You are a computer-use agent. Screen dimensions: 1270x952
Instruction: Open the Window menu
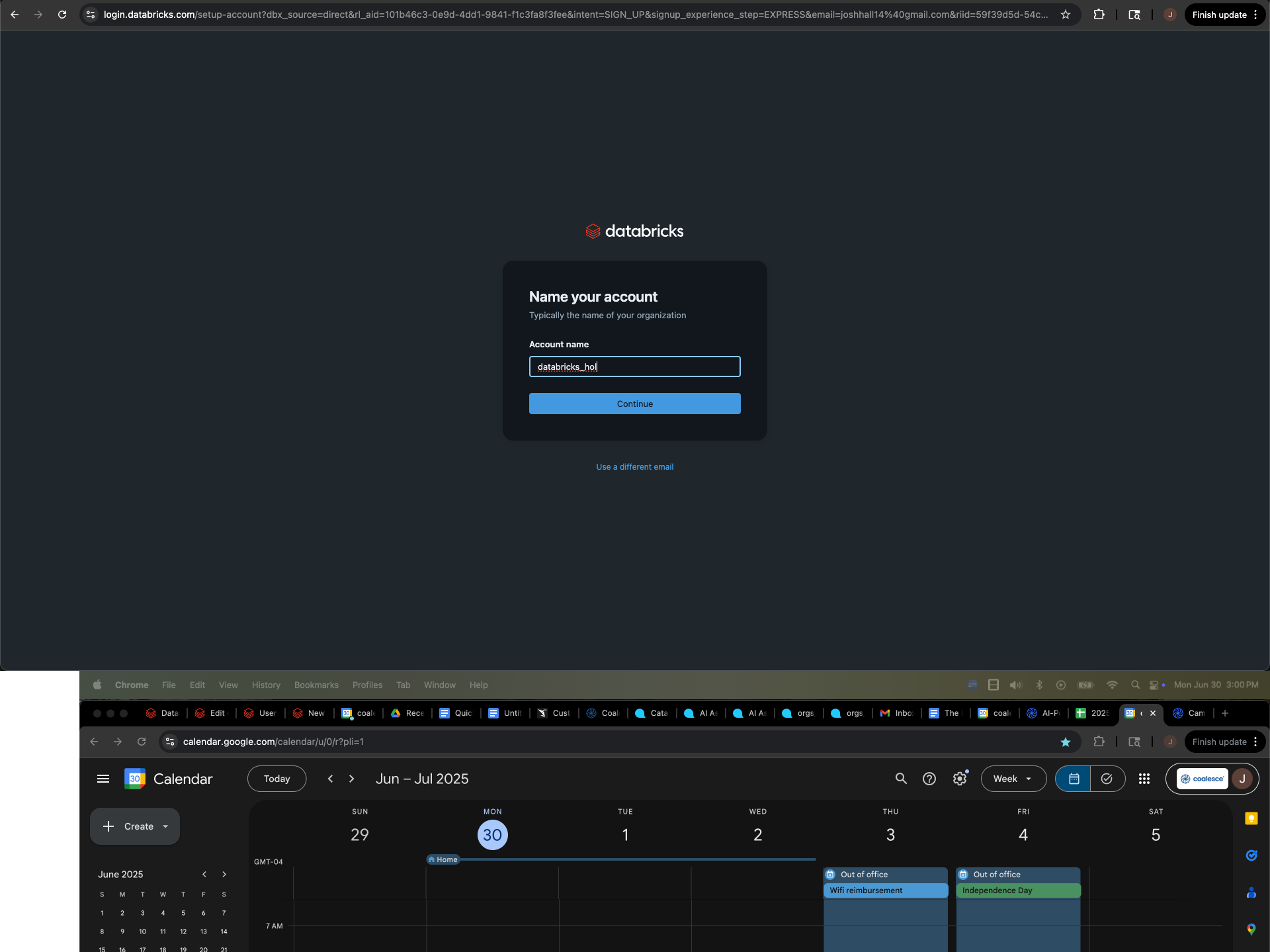440,685
